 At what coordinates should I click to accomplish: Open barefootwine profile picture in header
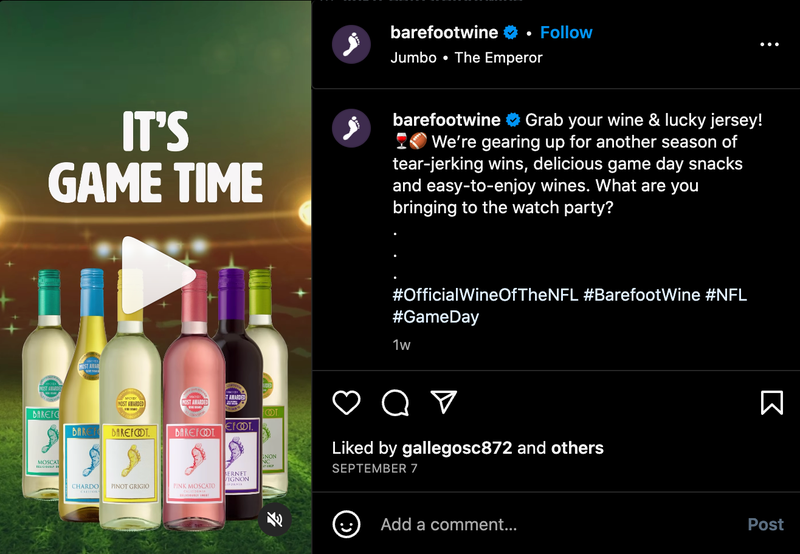coord(351,44)
